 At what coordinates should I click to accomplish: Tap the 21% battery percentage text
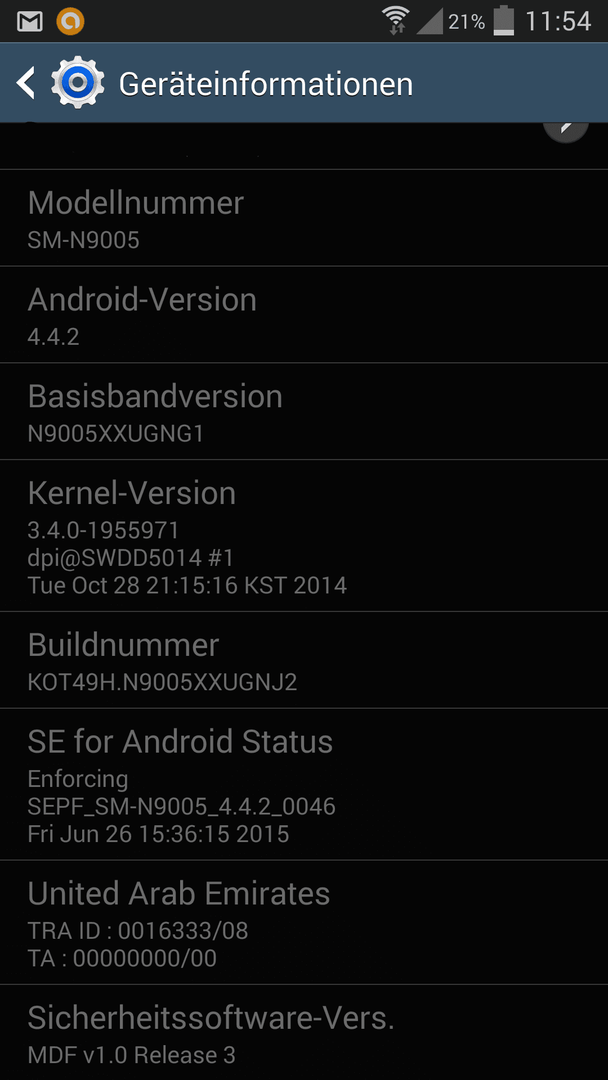pos(466,22)
